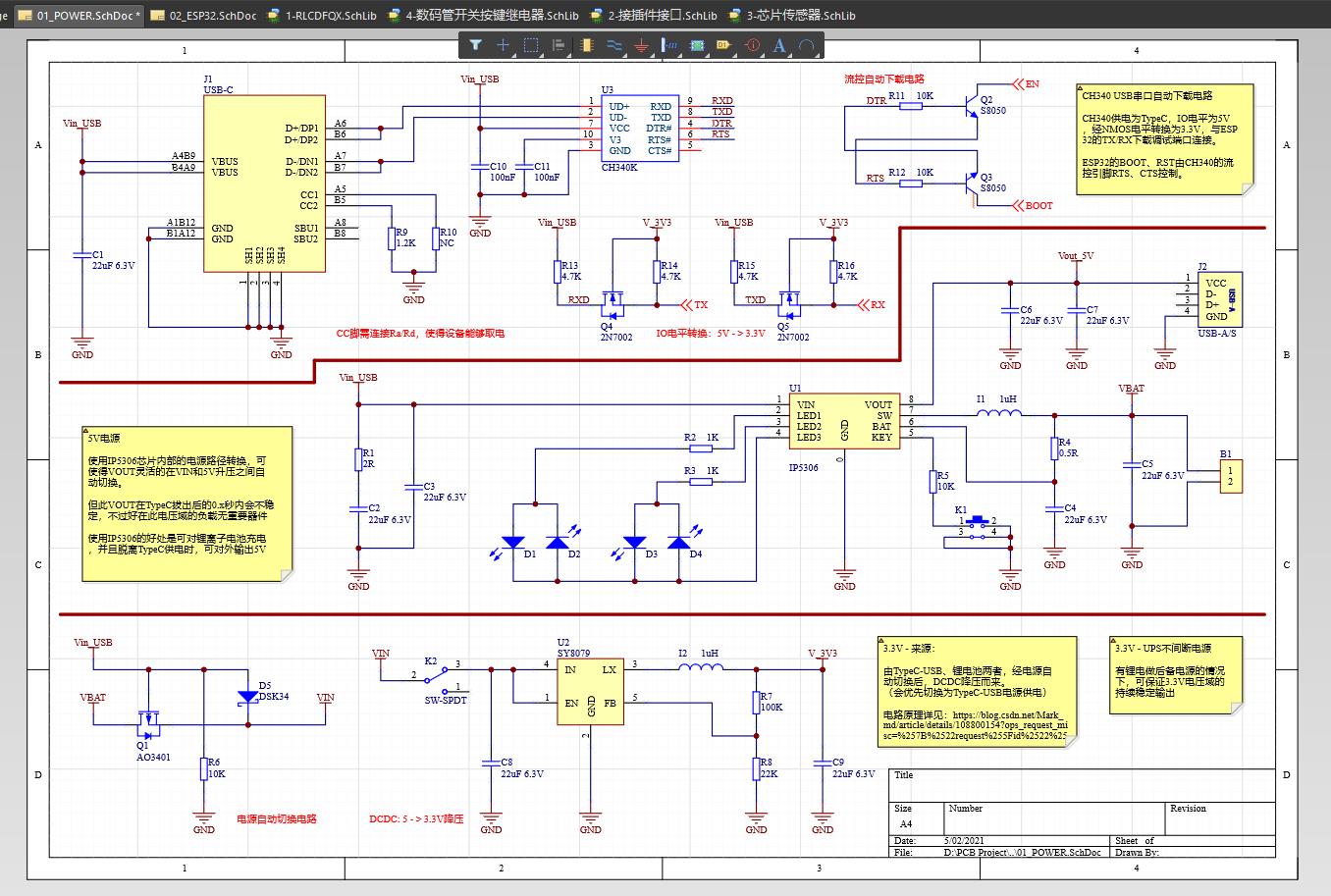The width and height of the screenshot is (1331, 896).
Task: Select the Place Part component icon
Action: pos(586,45)
